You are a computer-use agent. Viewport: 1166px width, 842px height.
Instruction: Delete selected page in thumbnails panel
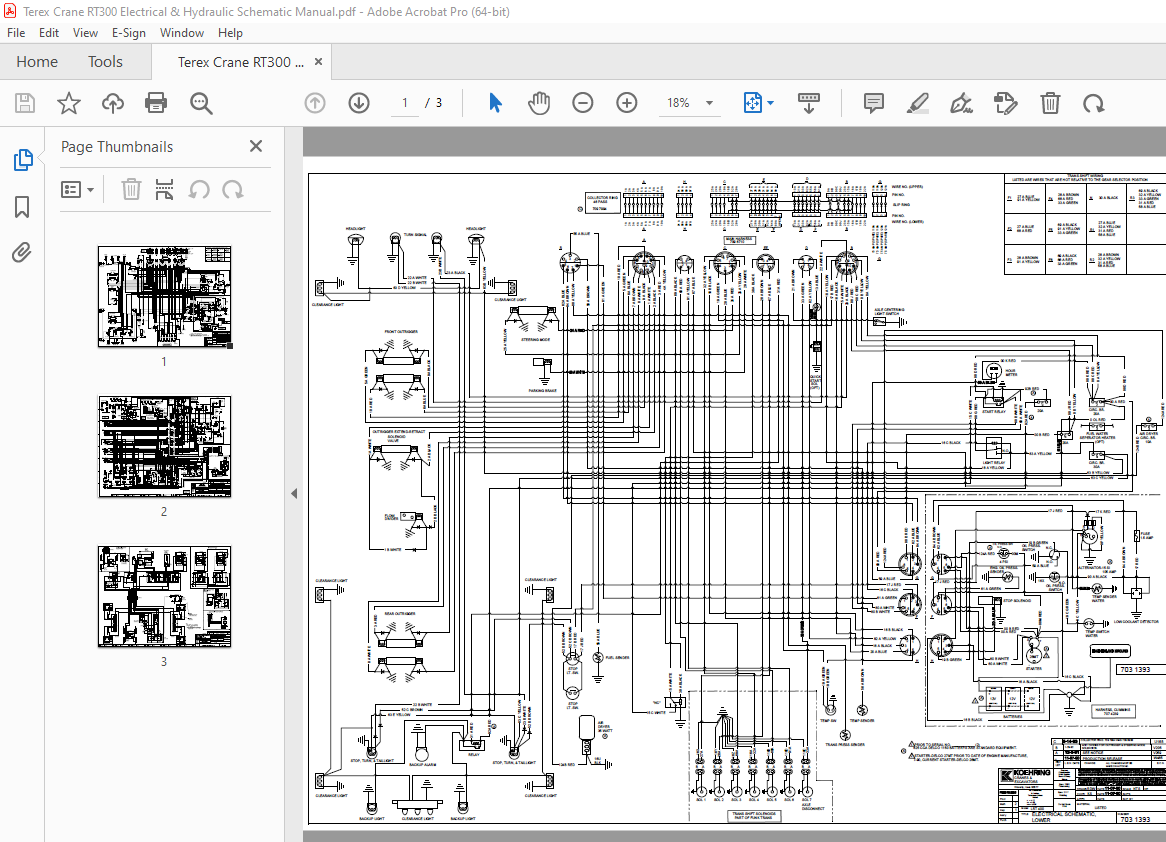(x=131, y=190)
